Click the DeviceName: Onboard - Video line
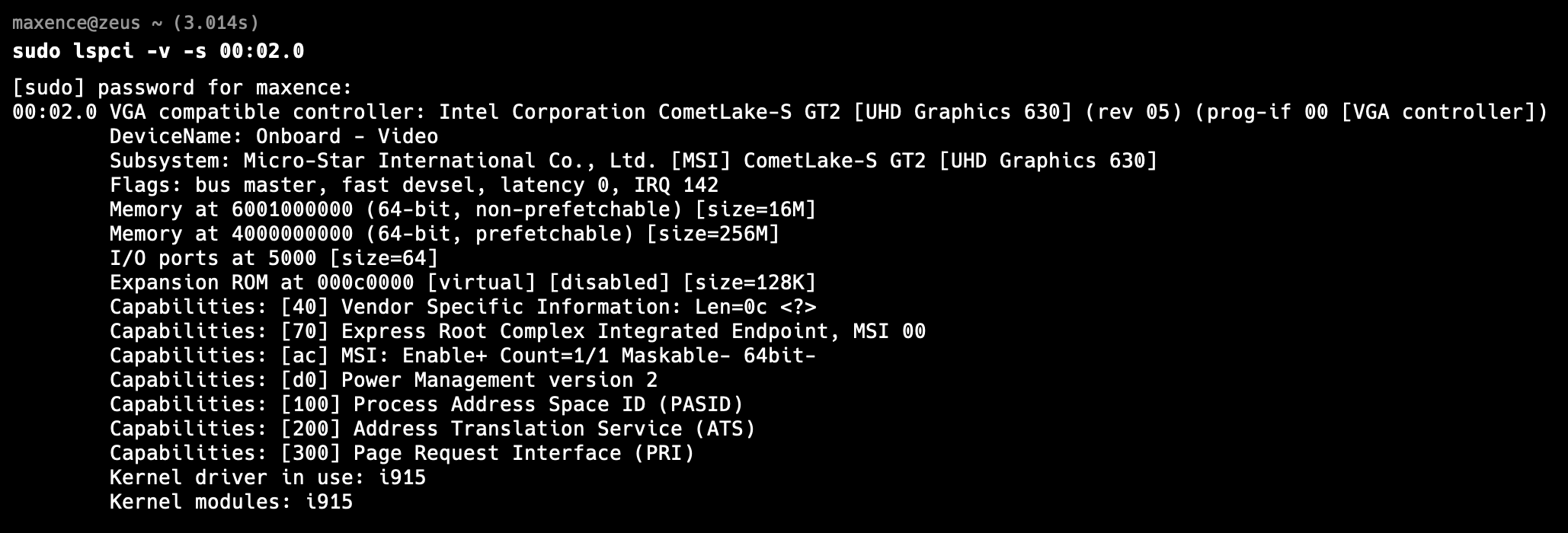This screenshot has width=1568, height=533. 274,136
